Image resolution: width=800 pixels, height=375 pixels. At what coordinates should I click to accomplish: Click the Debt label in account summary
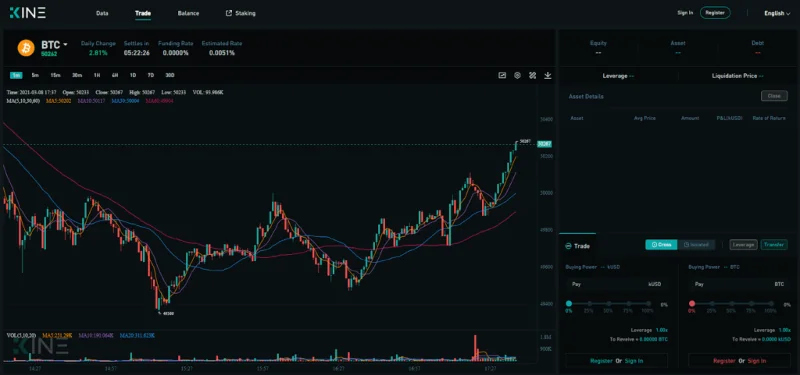757,43
